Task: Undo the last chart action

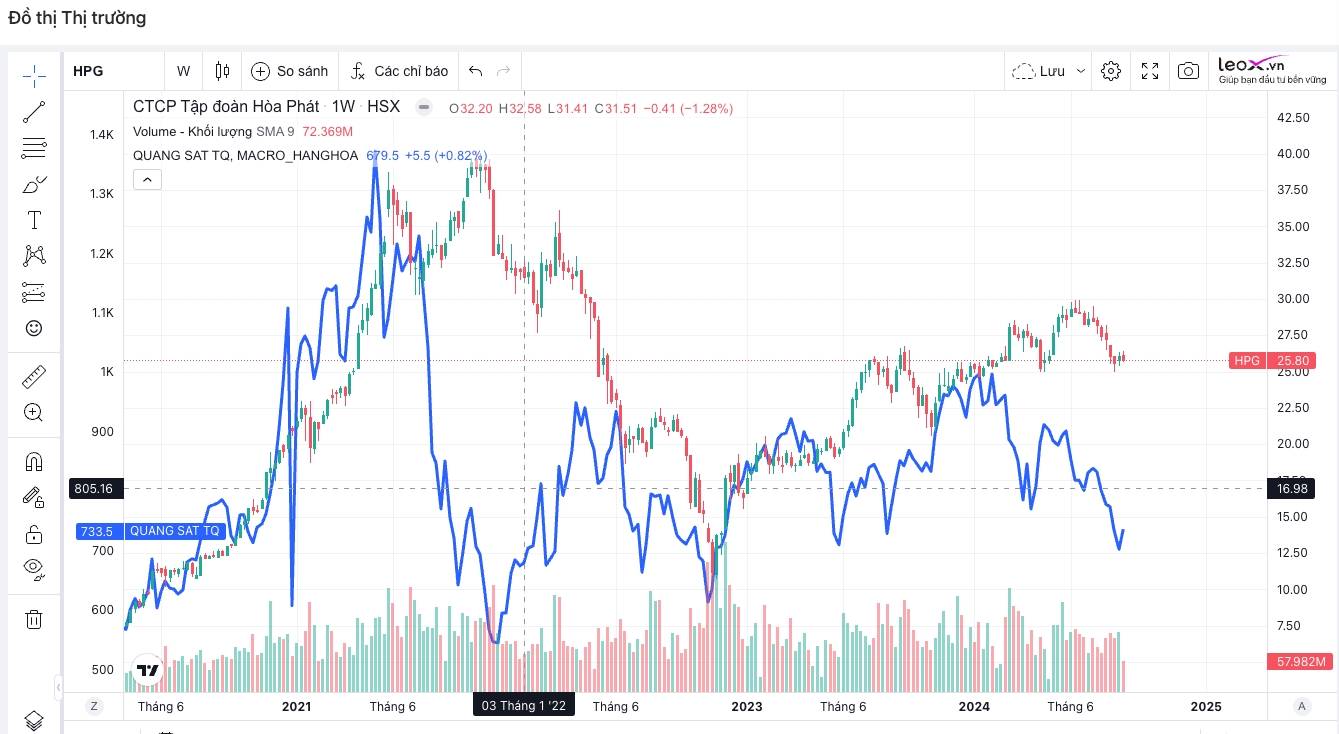Action: (476, 71)
